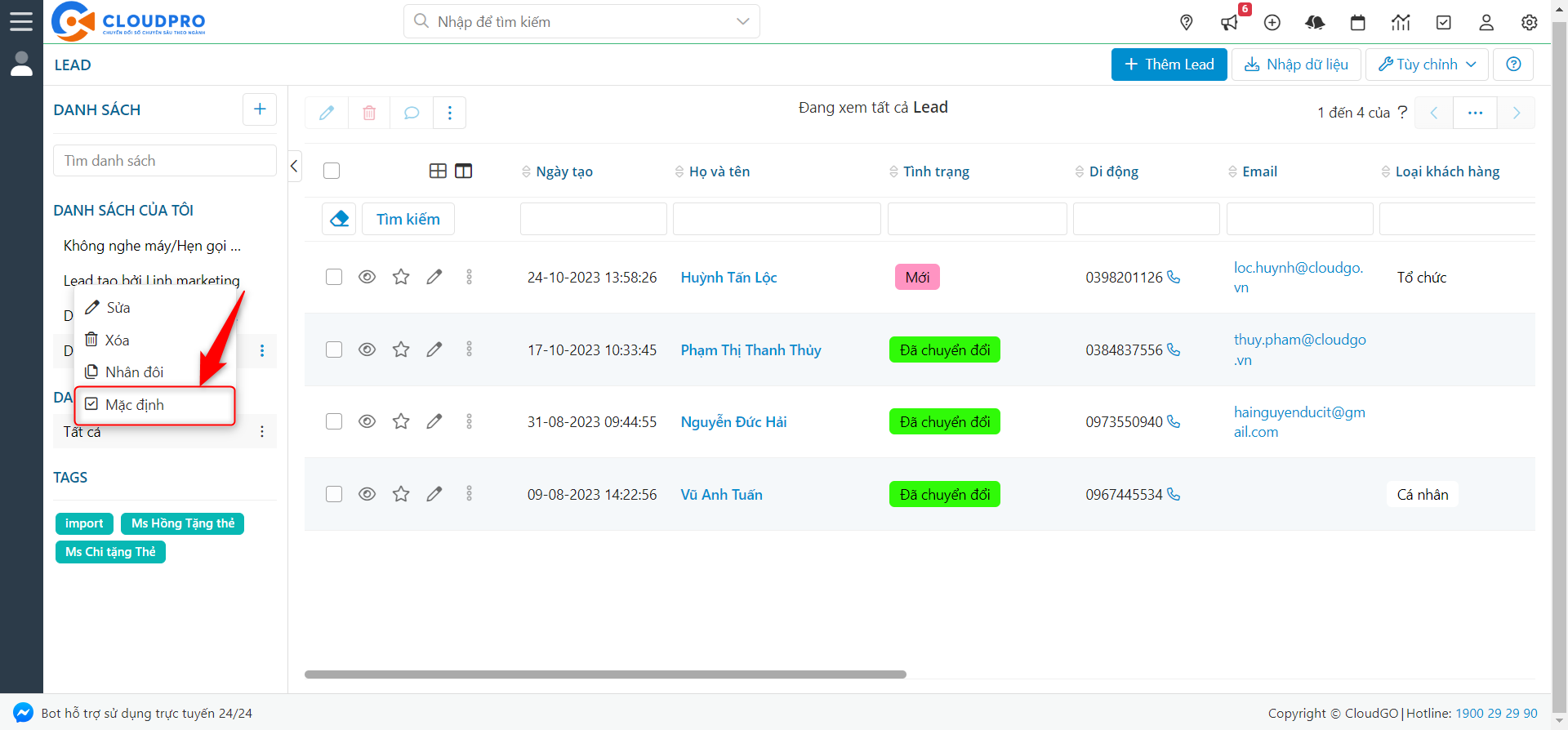
Task: Preview Huỳnh Tấn Lộc with eye icon
Action: [x=367, y=277]
